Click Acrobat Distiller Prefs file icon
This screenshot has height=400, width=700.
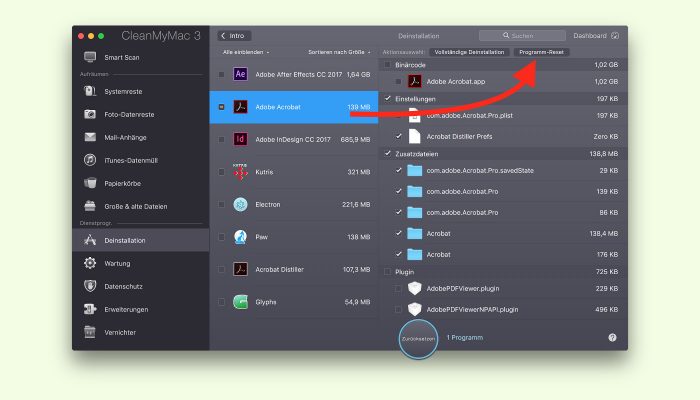tap(414, 136)
